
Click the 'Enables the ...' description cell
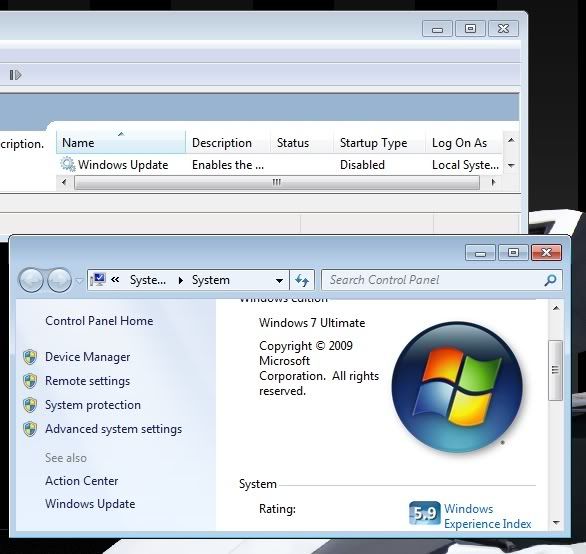point(228,165)
